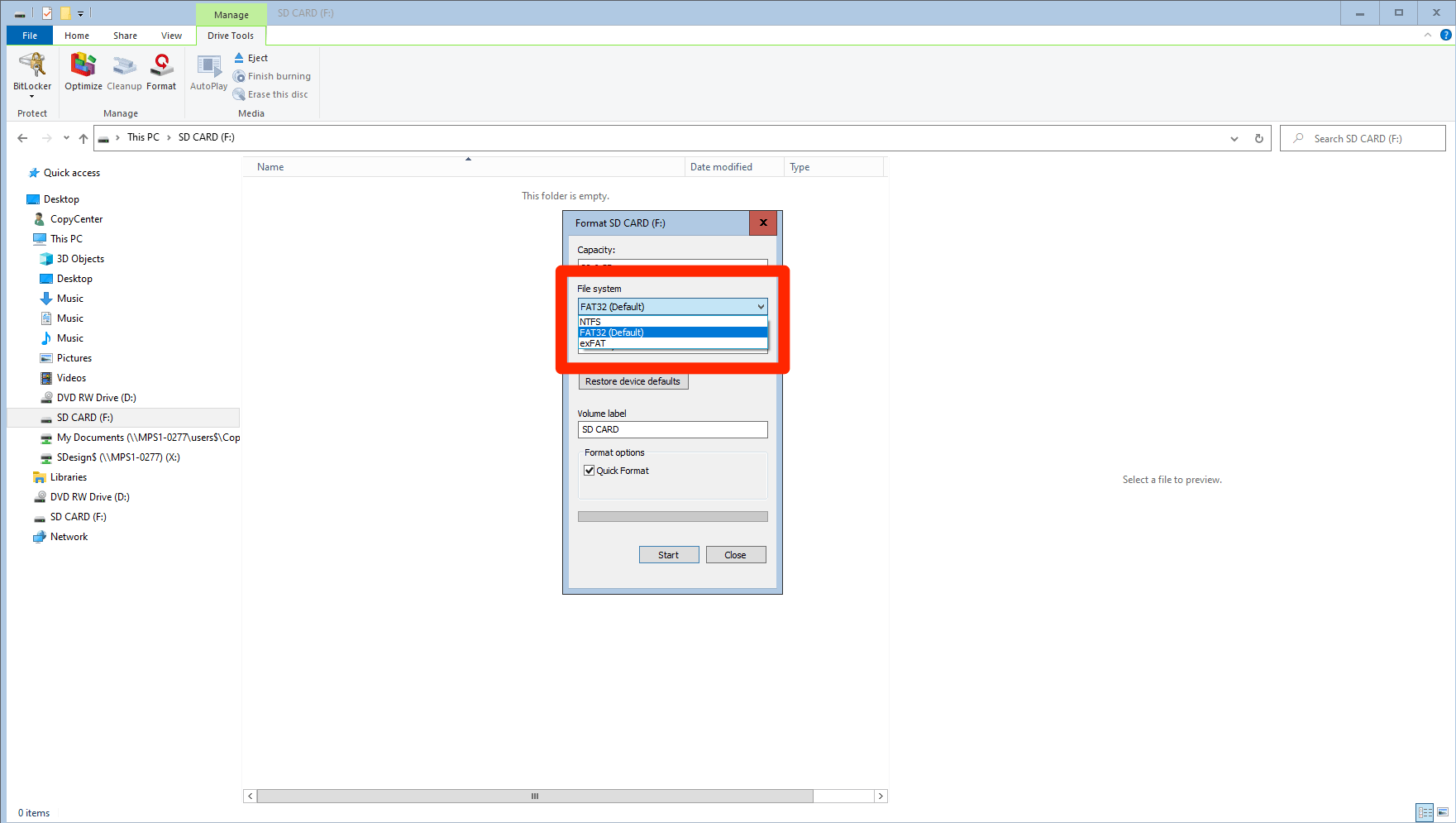Open the File menu
1456x823 pixels.
click(29, 36)
